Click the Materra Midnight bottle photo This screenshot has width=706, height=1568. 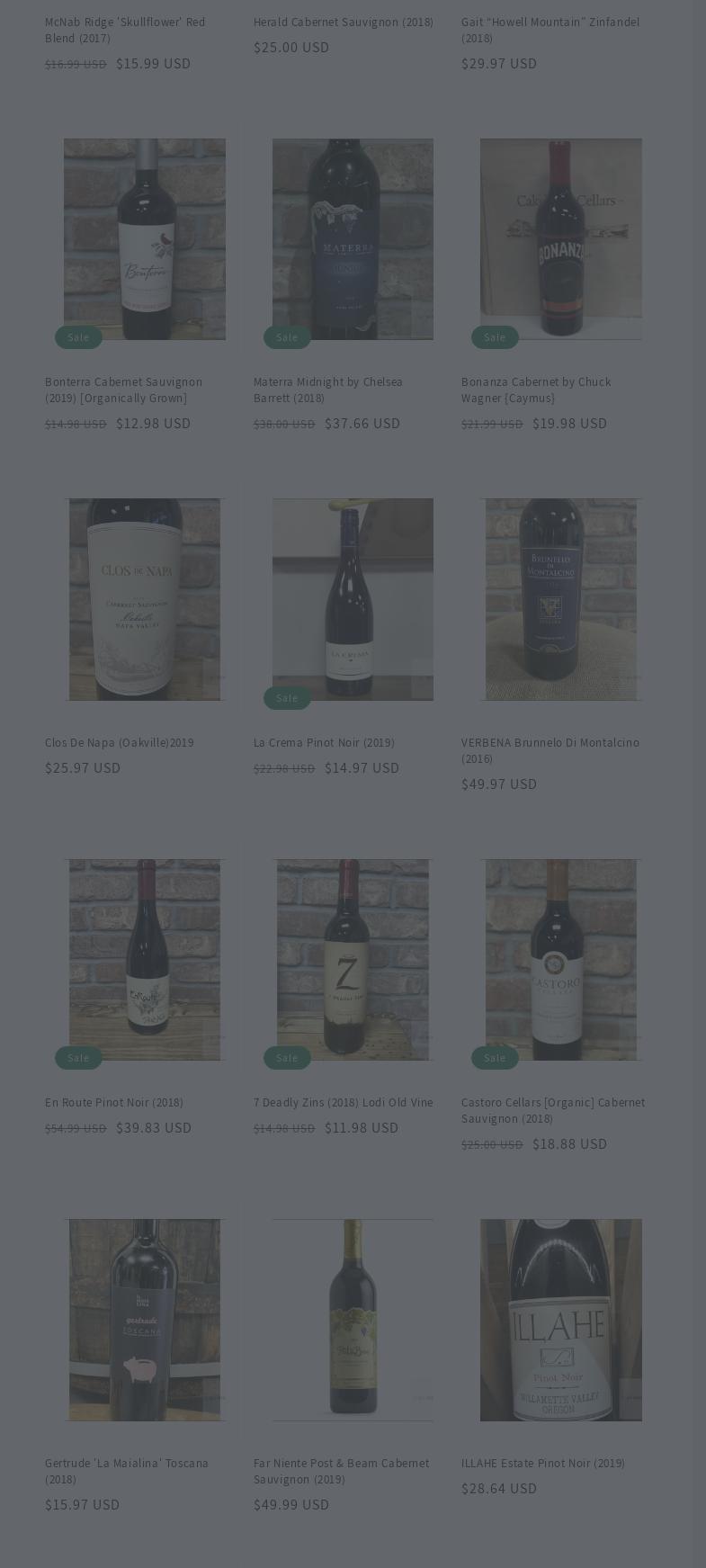353,239
